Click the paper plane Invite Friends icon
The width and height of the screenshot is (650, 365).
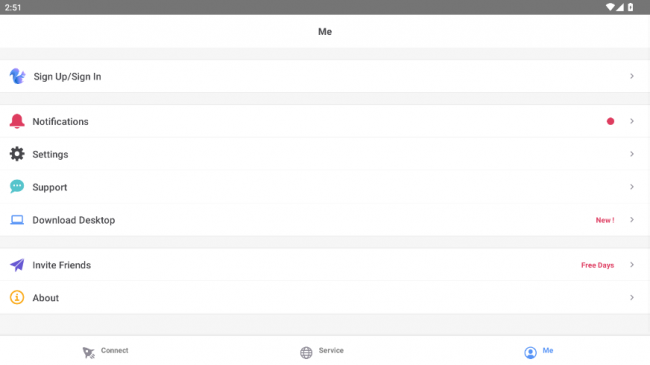[17, 265]
